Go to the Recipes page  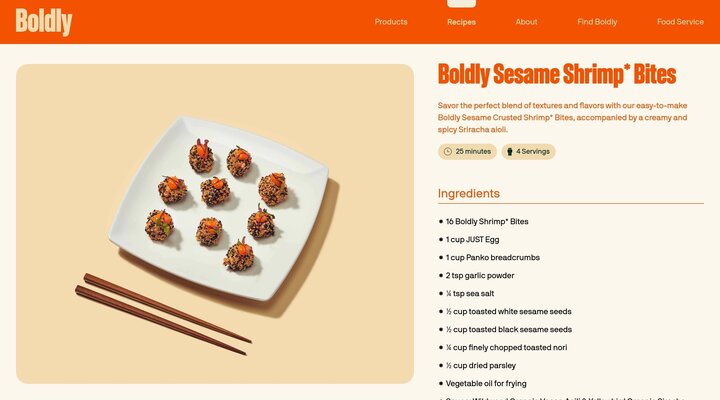(461, 22)
